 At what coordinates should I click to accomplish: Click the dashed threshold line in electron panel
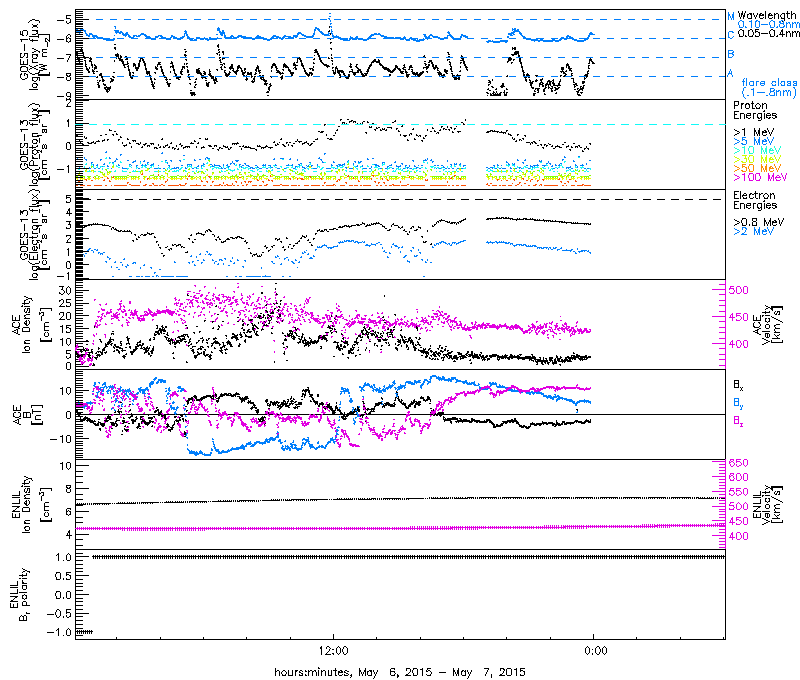click(400, 199)
